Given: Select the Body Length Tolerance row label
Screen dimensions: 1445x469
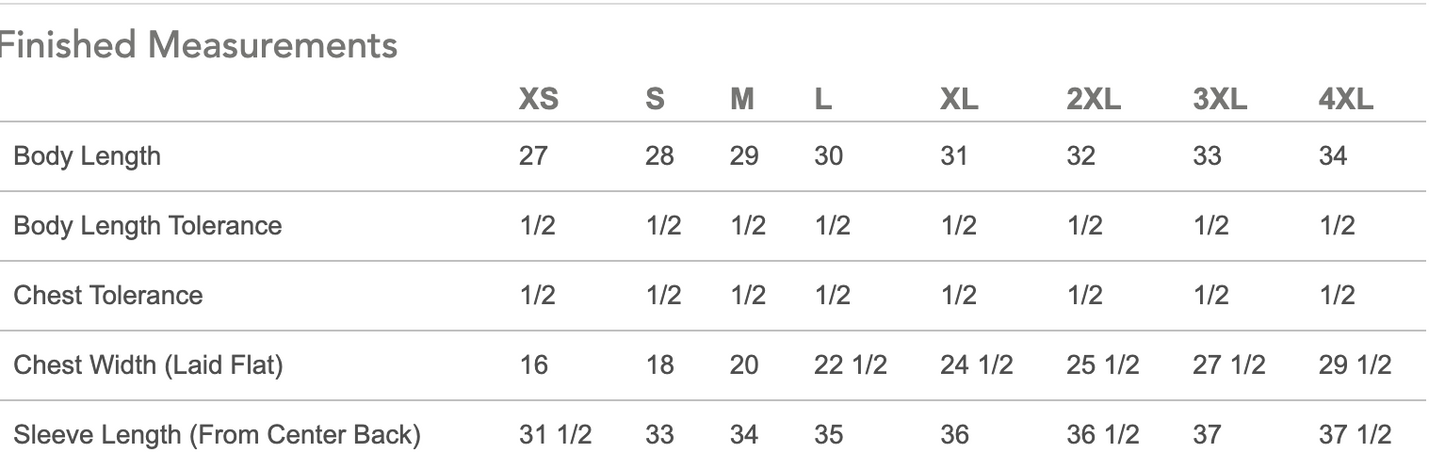Looking at the screenshot, I should coord(147,226).
